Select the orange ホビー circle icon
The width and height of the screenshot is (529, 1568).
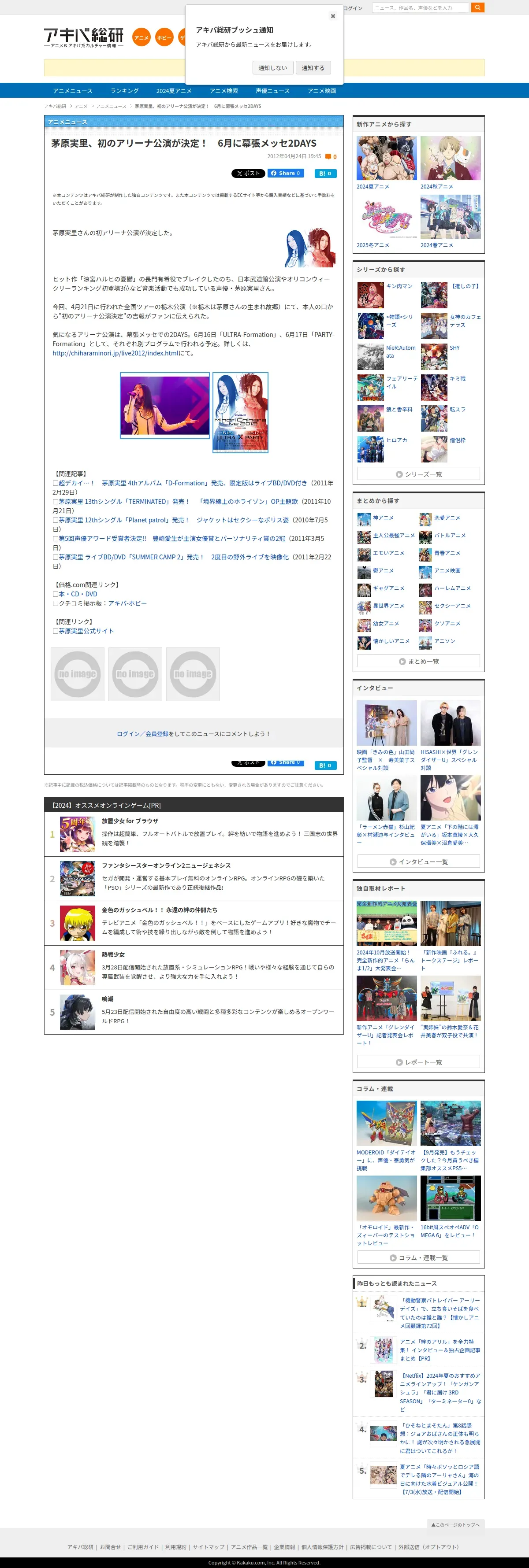(164, 37)
